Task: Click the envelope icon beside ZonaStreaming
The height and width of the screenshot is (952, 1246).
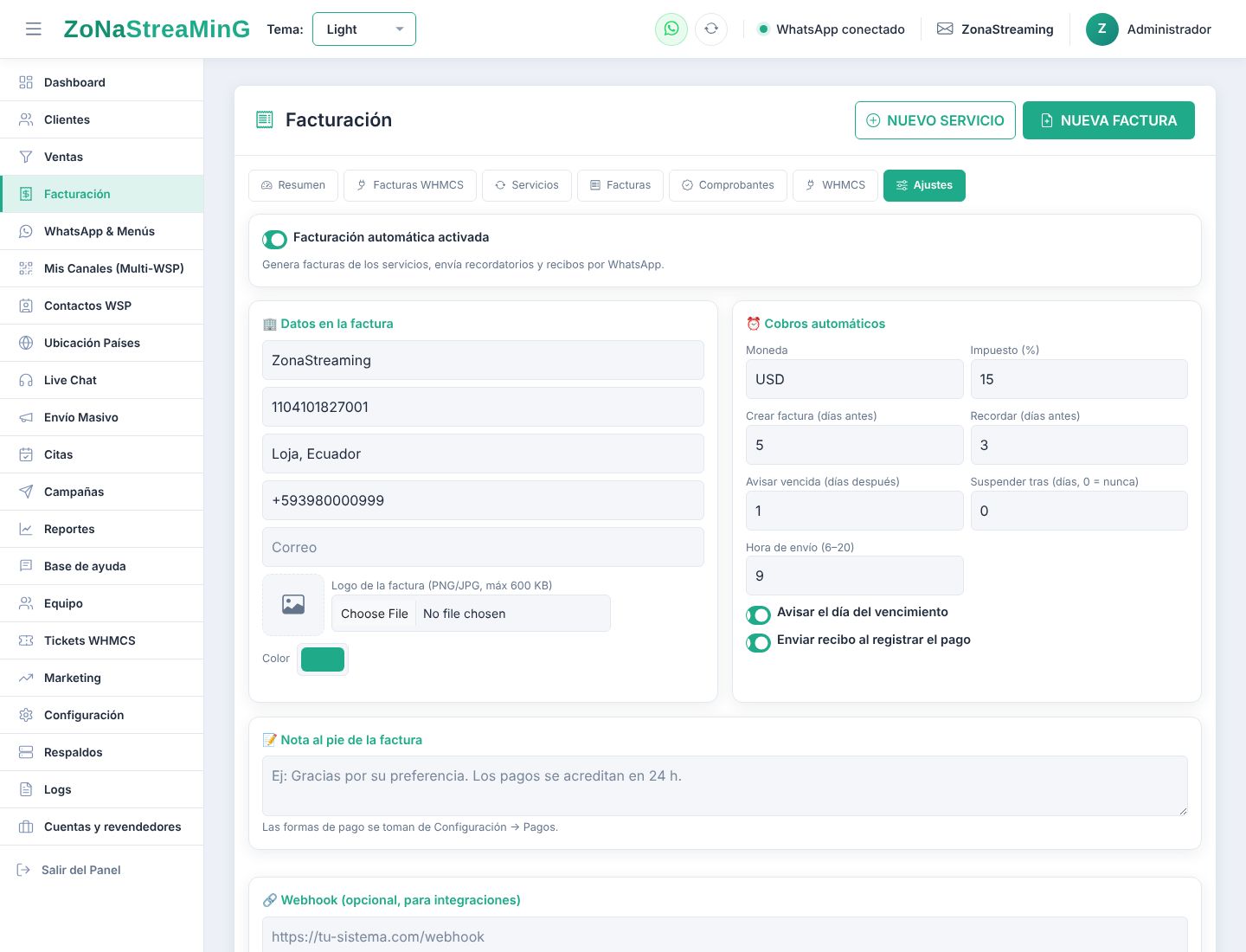Action: click(x=945, y=29)
